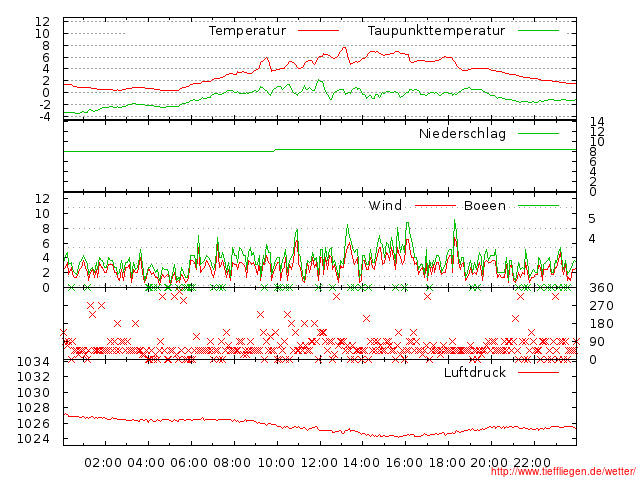Select the green Niederschlag legend line
This screenshot has height=480, width=640.
[538, 133]
